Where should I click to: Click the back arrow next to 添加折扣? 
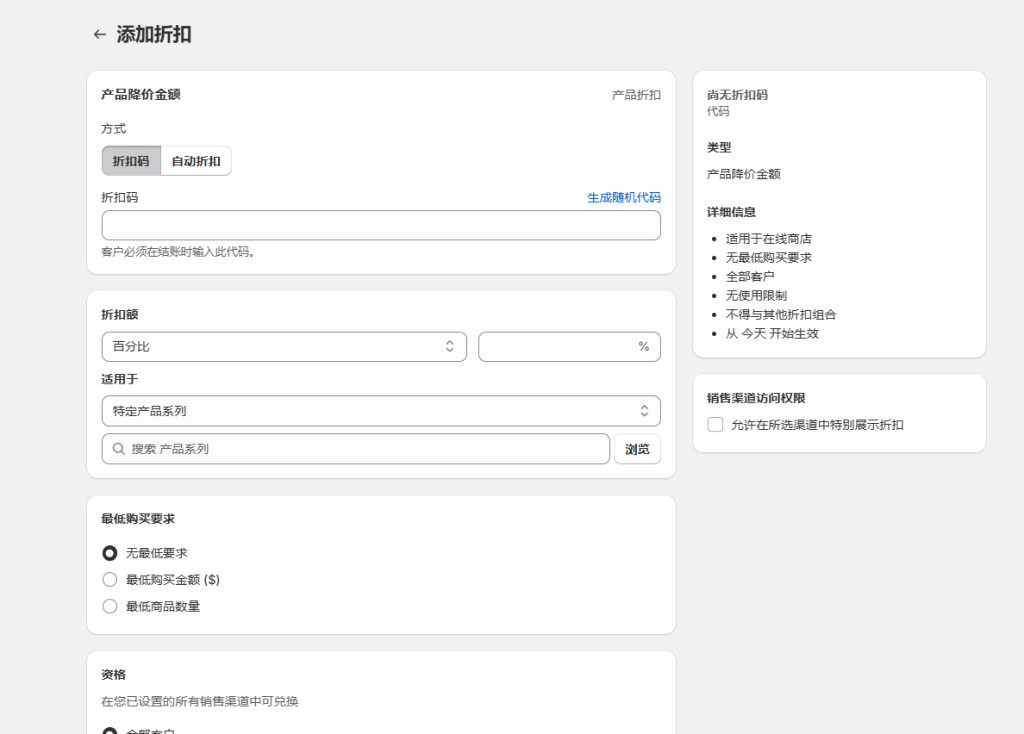(x=99, y=33)
